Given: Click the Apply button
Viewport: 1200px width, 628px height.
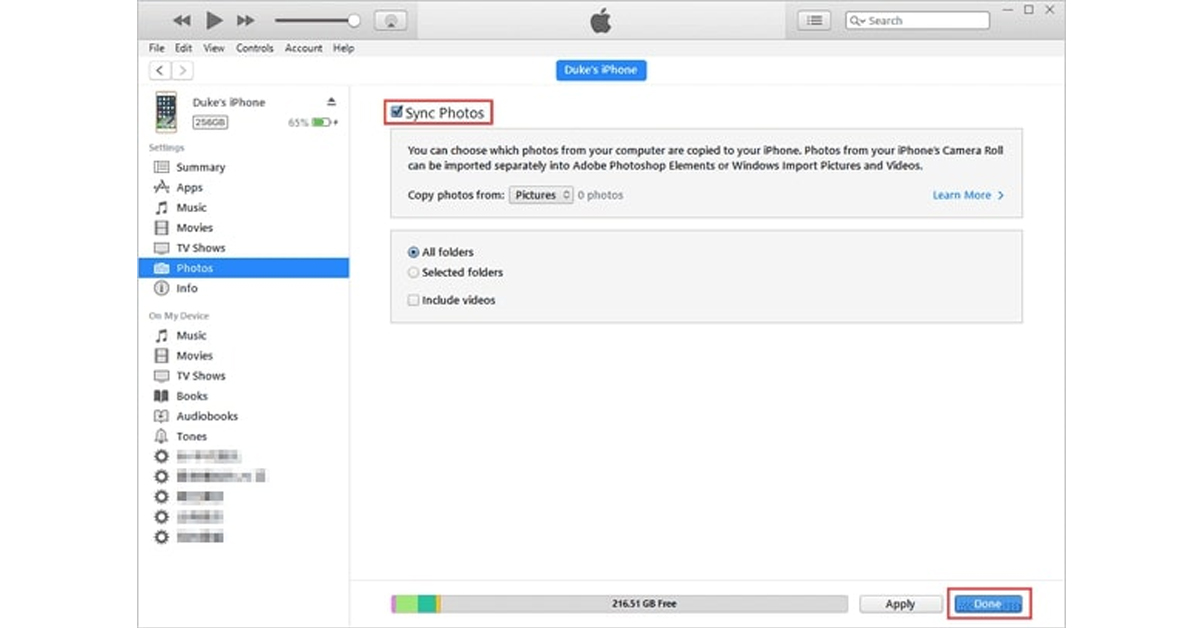Looking at the screenshot, I should [x=900, y=604].
